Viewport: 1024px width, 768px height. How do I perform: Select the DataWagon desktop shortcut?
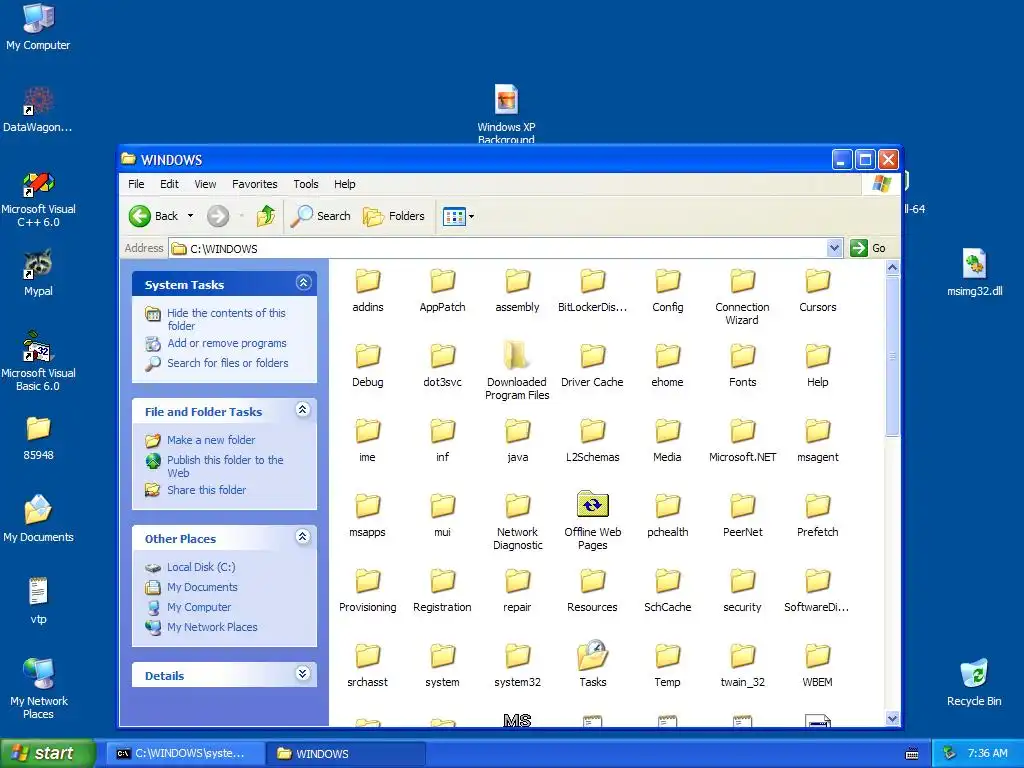(x=38, y=110)
